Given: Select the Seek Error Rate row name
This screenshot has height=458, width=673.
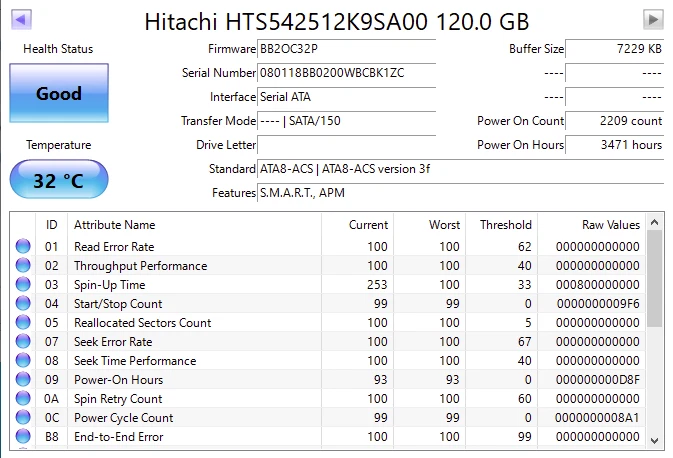Looking at the screenshot, I should click(x=113, y=342).
